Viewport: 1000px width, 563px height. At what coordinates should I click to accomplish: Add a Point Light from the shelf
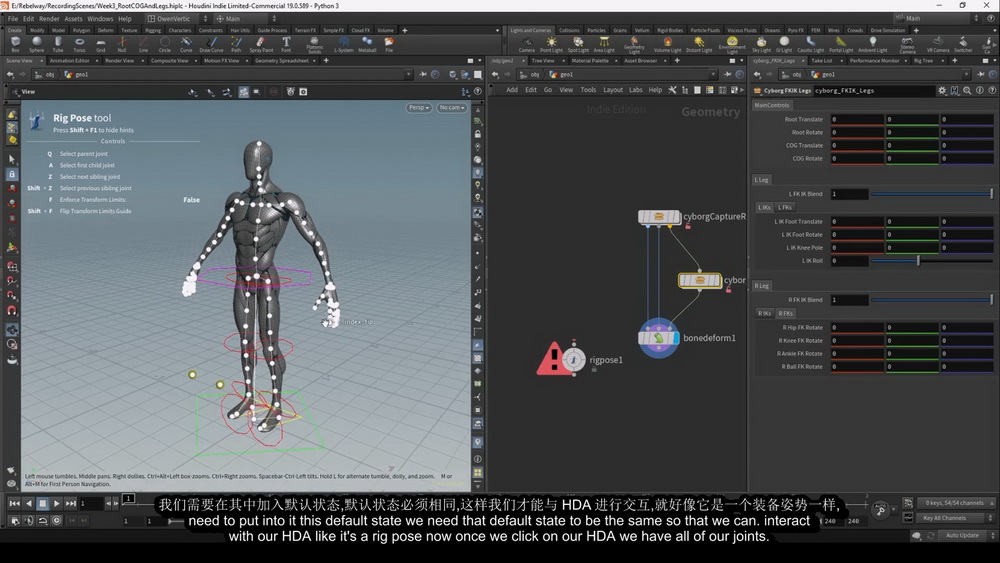tap(551, 45)
